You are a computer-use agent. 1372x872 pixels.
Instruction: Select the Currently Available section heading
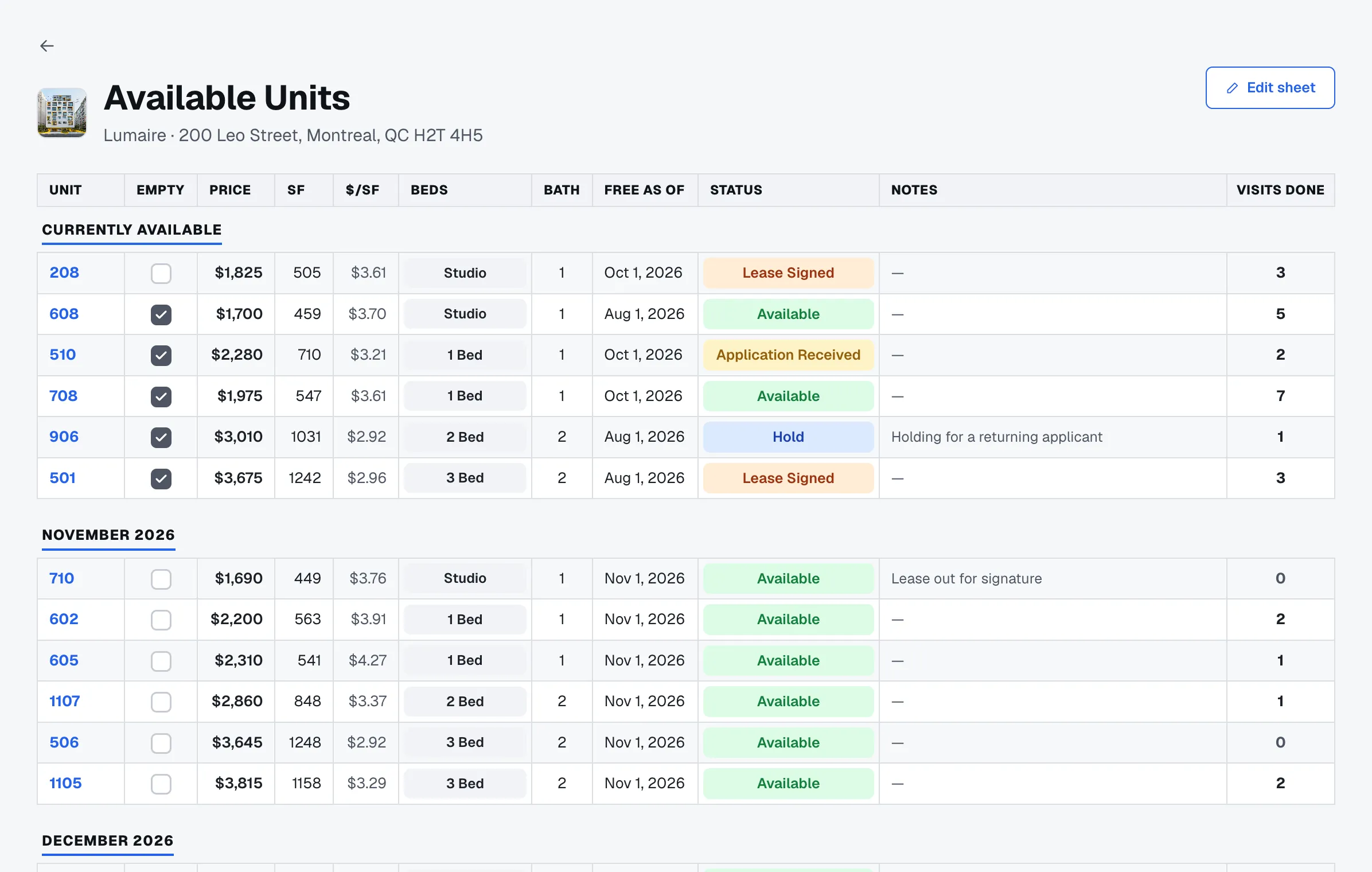tap(131, 230)
